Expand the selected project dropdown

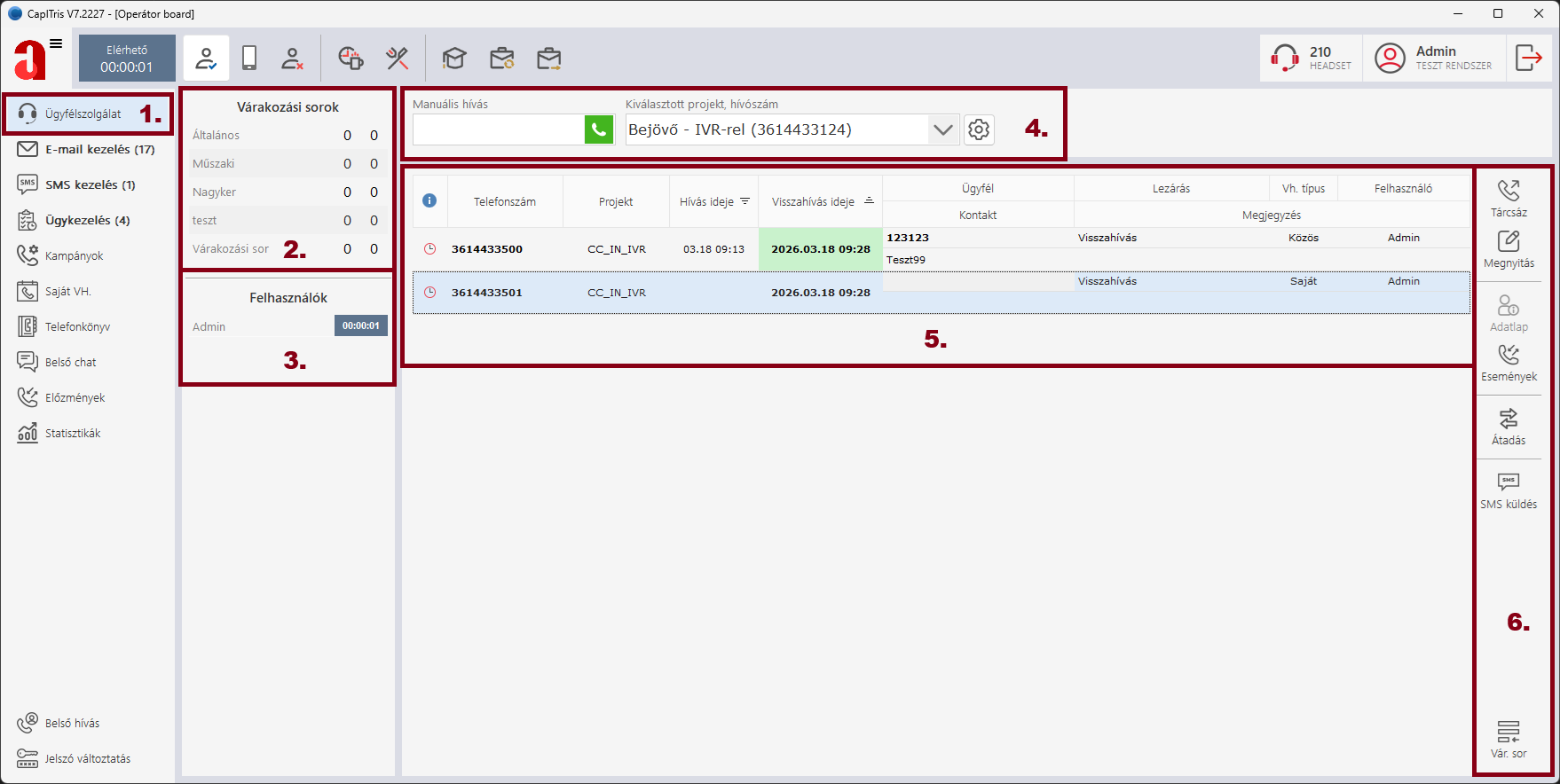click(x=942, y=129)
